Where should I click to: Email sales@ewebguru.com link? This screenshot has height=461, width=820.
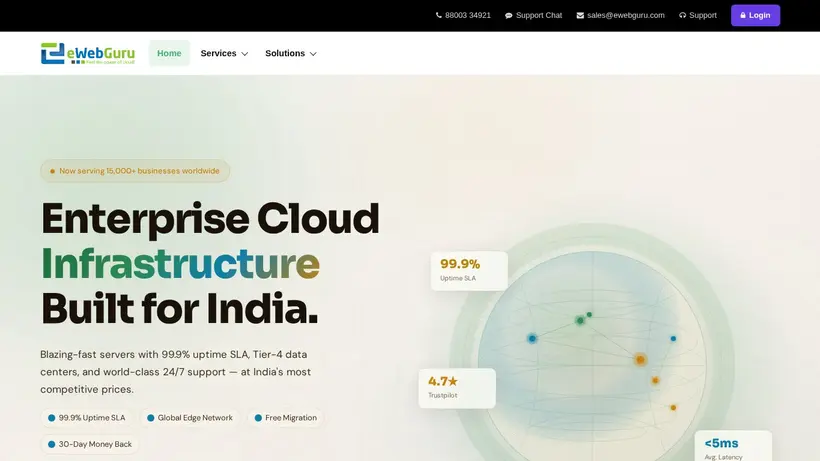click(620, 15)
